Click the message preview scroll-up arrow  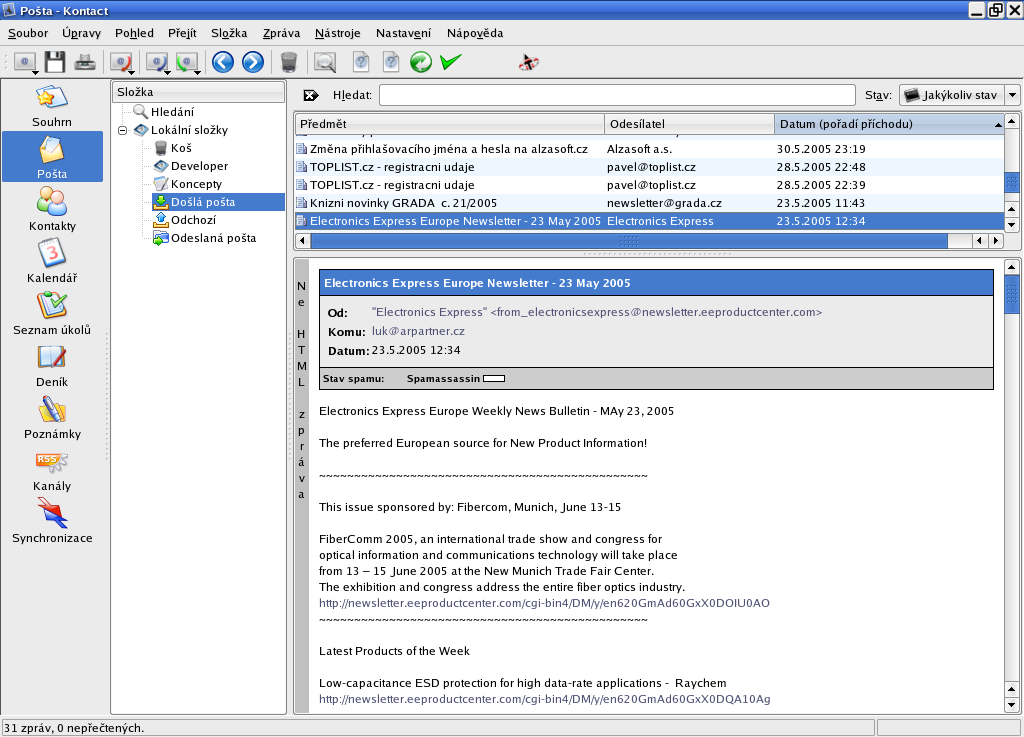1012,266
